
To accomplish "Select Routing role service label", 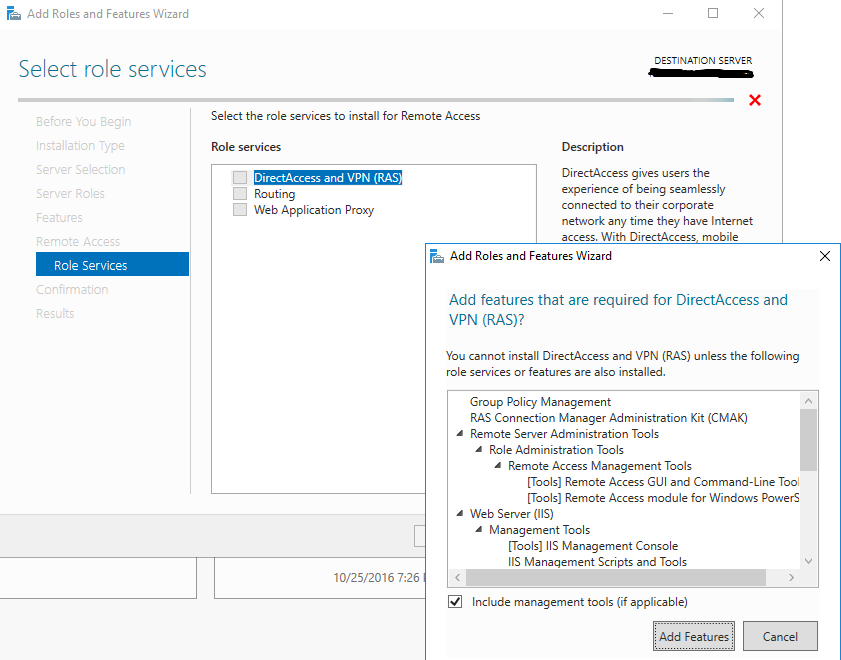I will tap(275, 194).
